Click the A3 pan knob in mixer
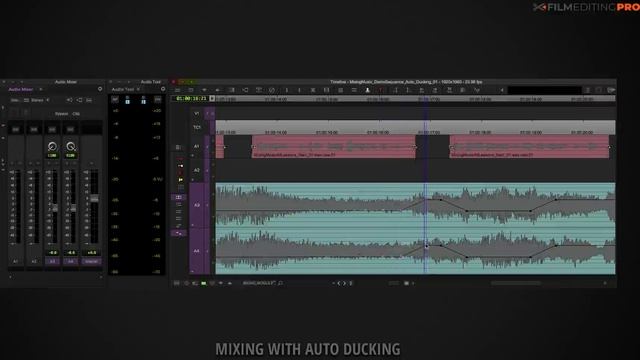The height and width of the screenshot is (360, 640). coord(52,146)
